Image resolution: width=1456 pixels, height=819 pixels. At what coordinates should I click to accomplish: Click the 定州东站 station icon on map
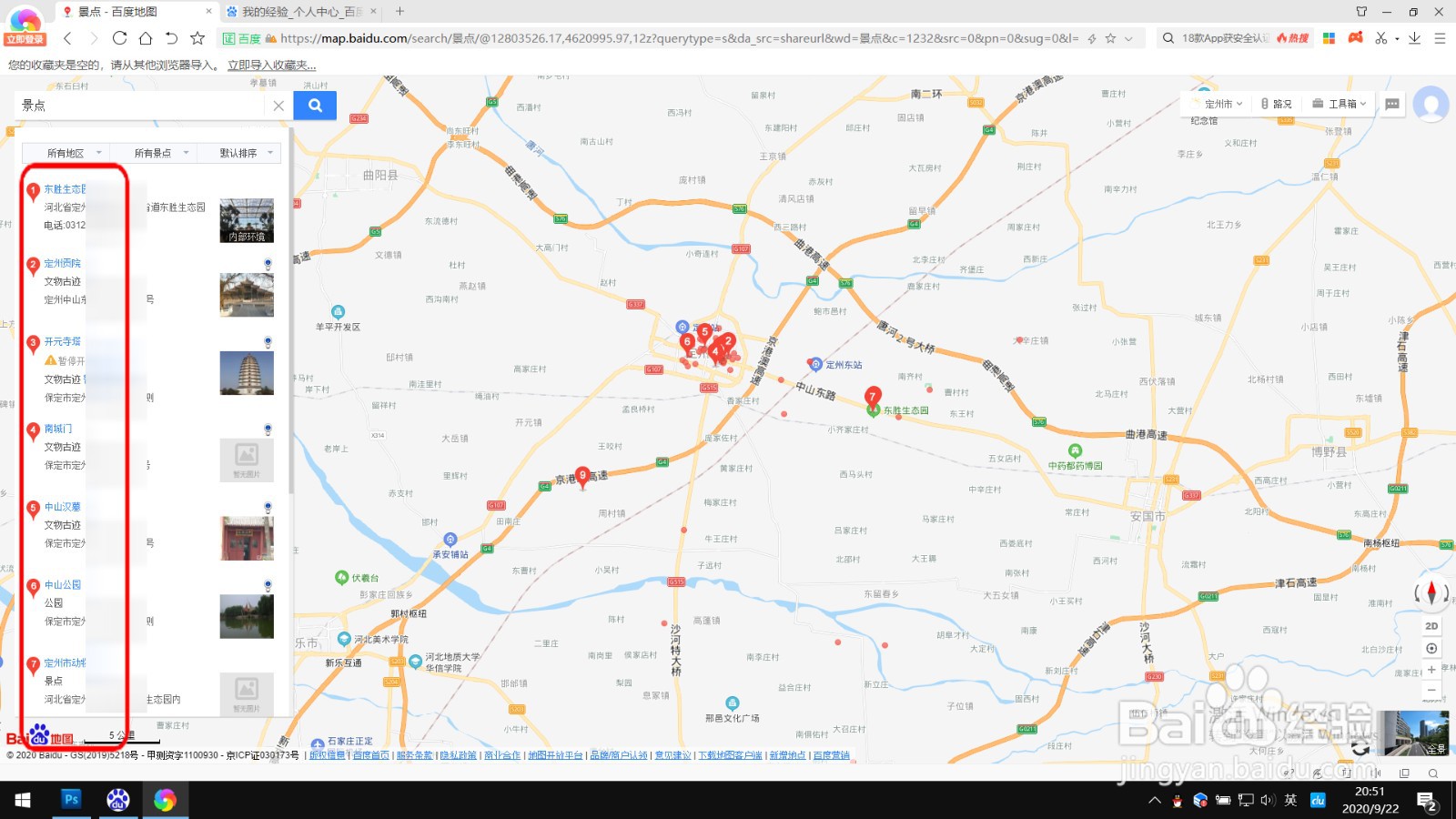click(x=816, y=364)
